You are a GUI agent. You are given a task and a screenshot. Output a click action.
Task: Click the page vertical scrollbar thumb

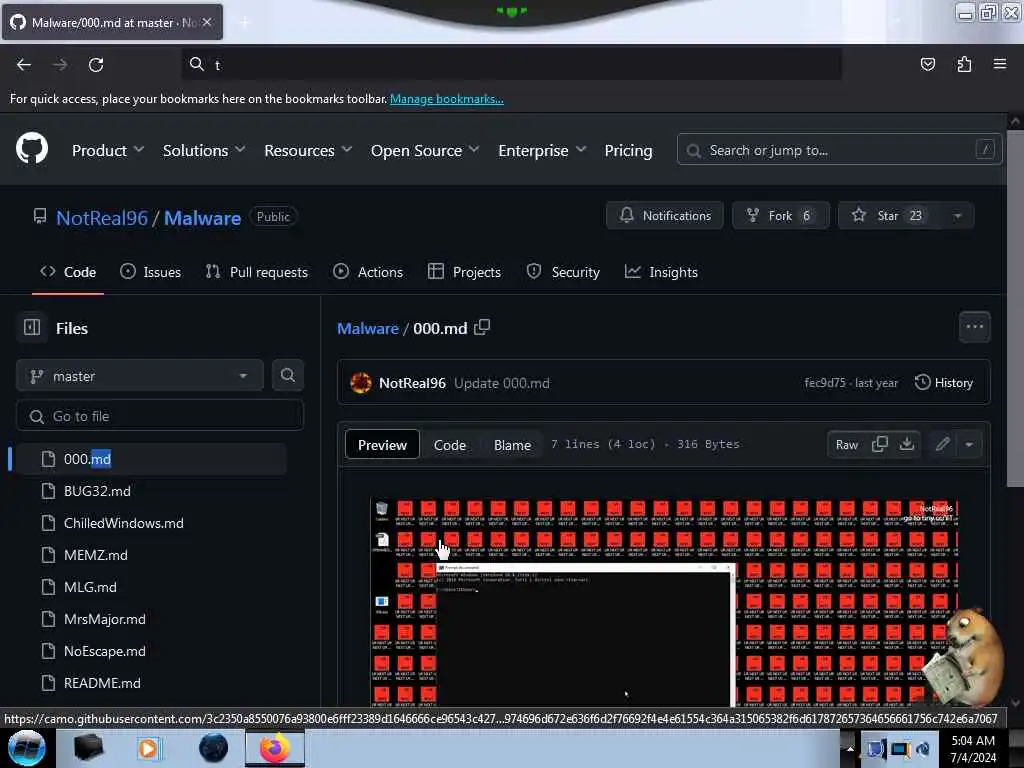pos(1015,308)
